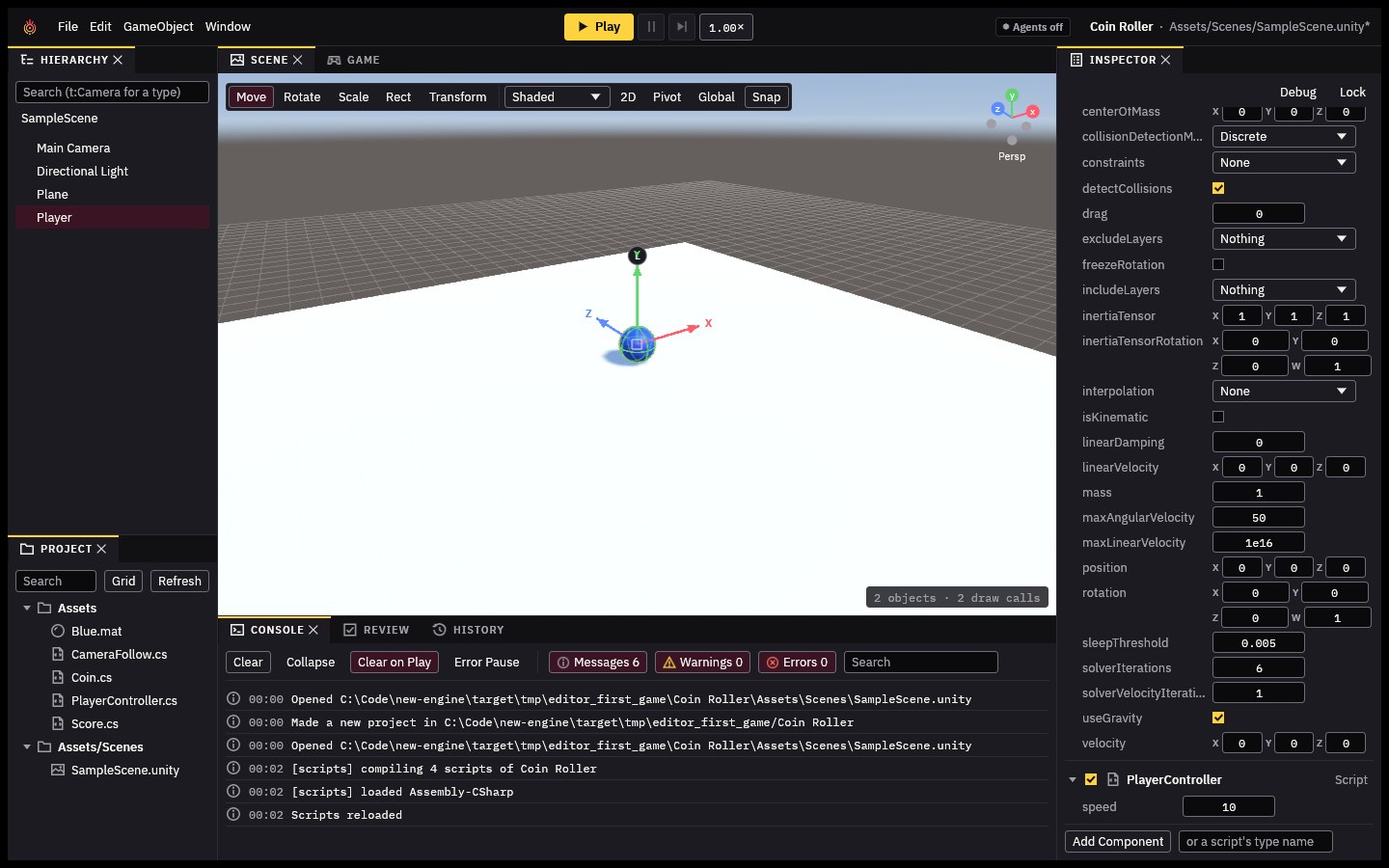
Task: Close the Scene tab
Action: pyautogui.click(x=297, y=60)
